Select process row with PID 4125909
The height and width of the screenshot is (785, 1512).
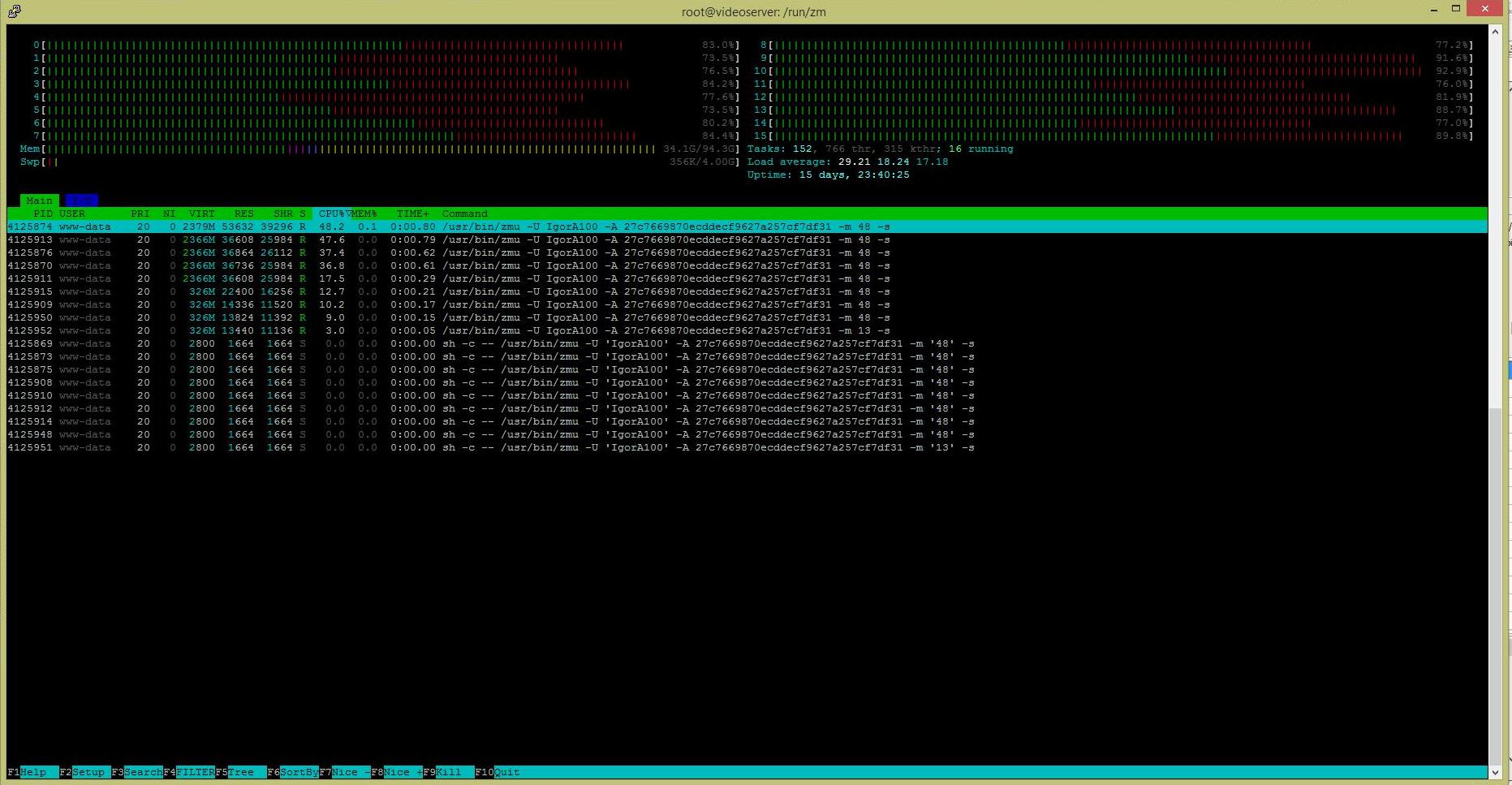[x=747, y=304]
